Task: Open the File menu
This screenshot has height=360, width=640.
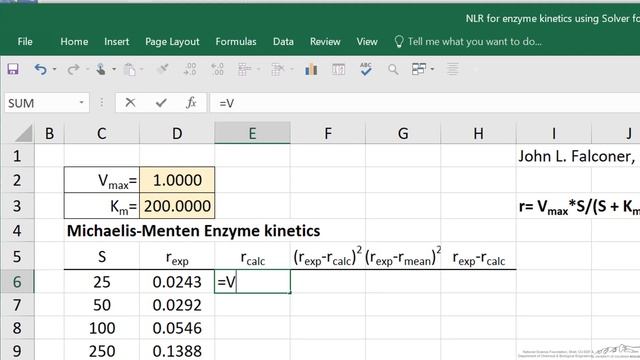Action: [25, 42]
